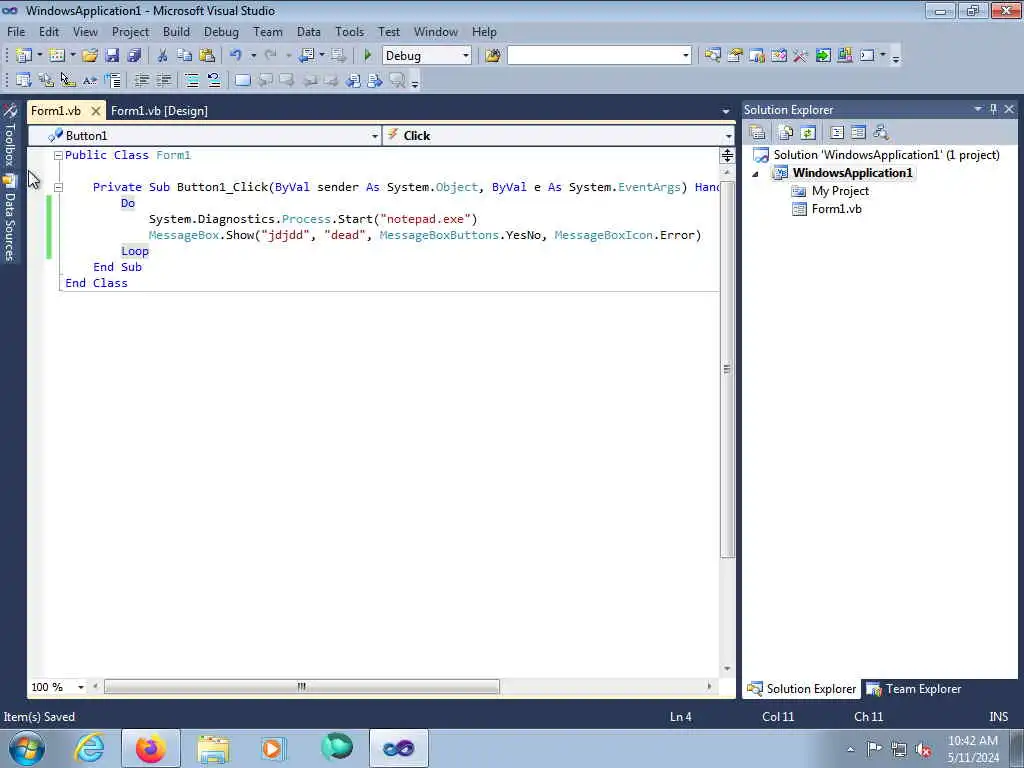Select the Solution 'WindowsApplication1' node

tap(886, 155)
